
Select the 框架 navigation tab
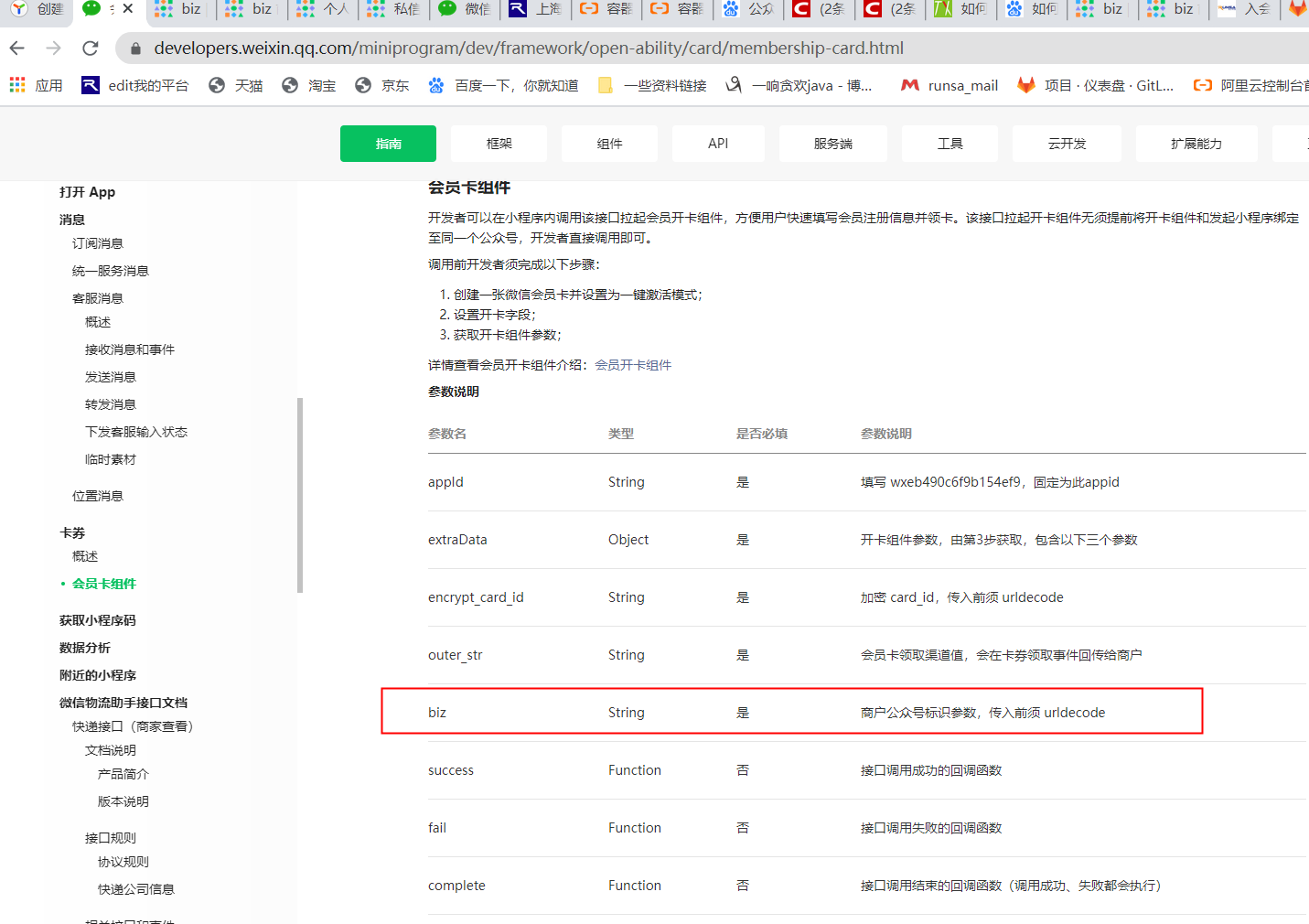click(499, 144)
